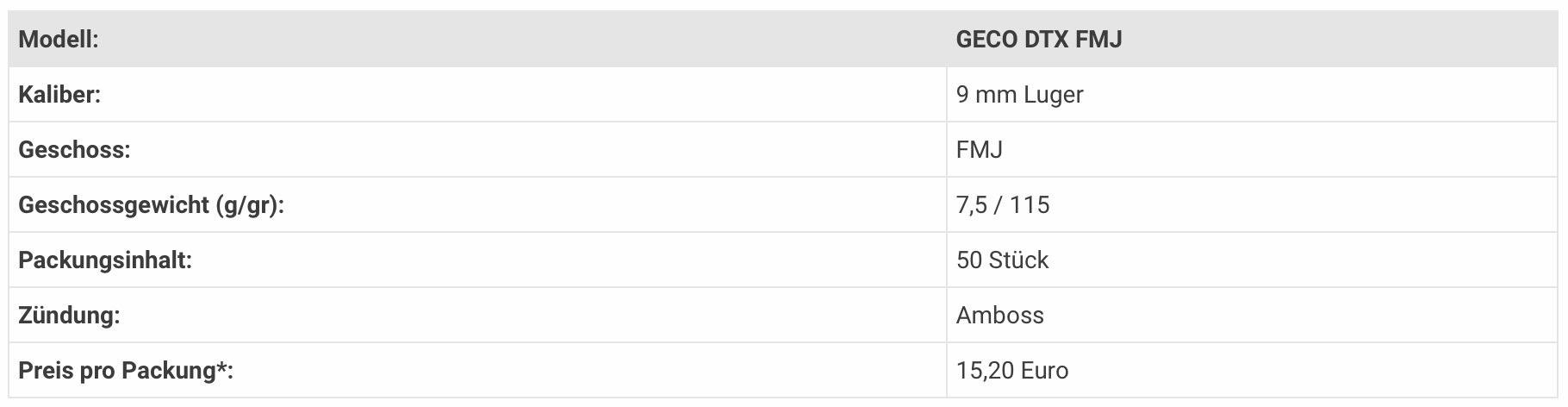This screenshot has height=407, width=1568.
Task: Click the asterisk after Preis pro Packung
Action: [x=221, y=366]
